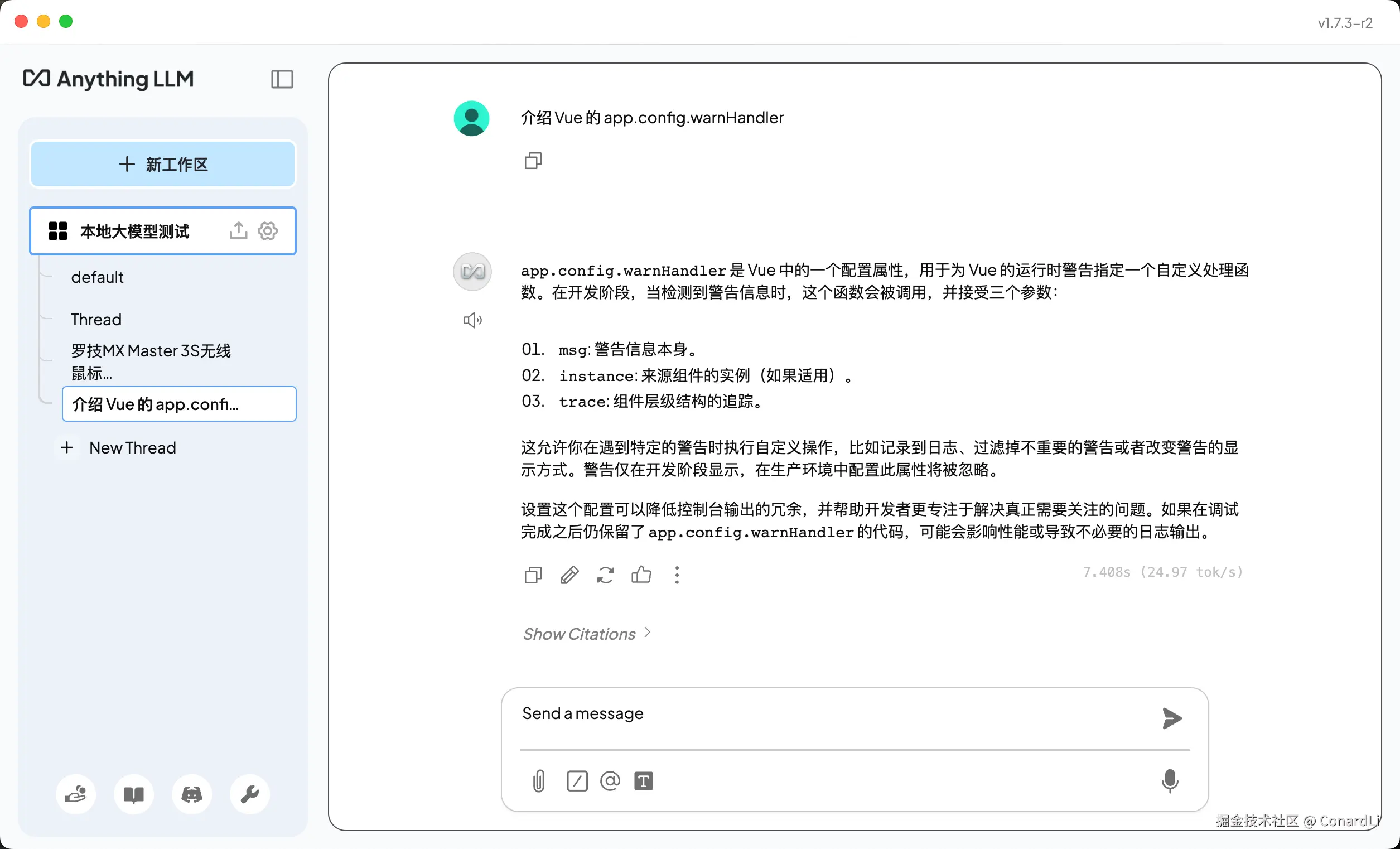1400x849 pixels.
Task: Edit the assistant response with the pencil icon
Action: (x=569, y=575)
